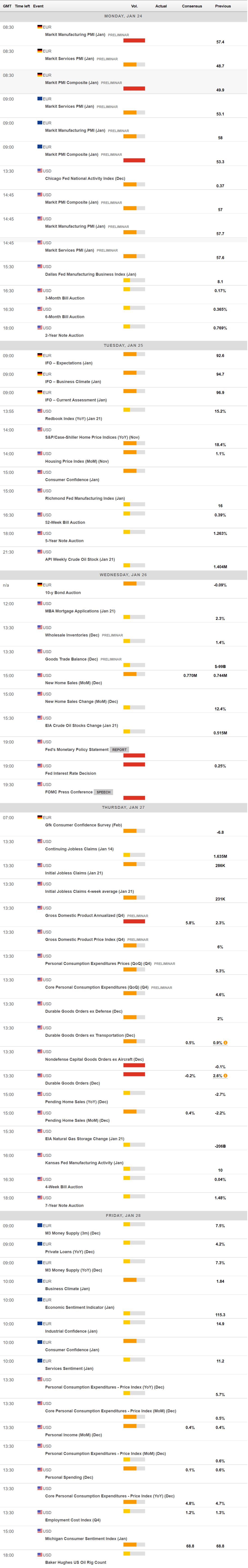This screenshot has height=1568, width=248.
Task: Click the Thursday, Jan 27 date header
Action: point(124,807)
